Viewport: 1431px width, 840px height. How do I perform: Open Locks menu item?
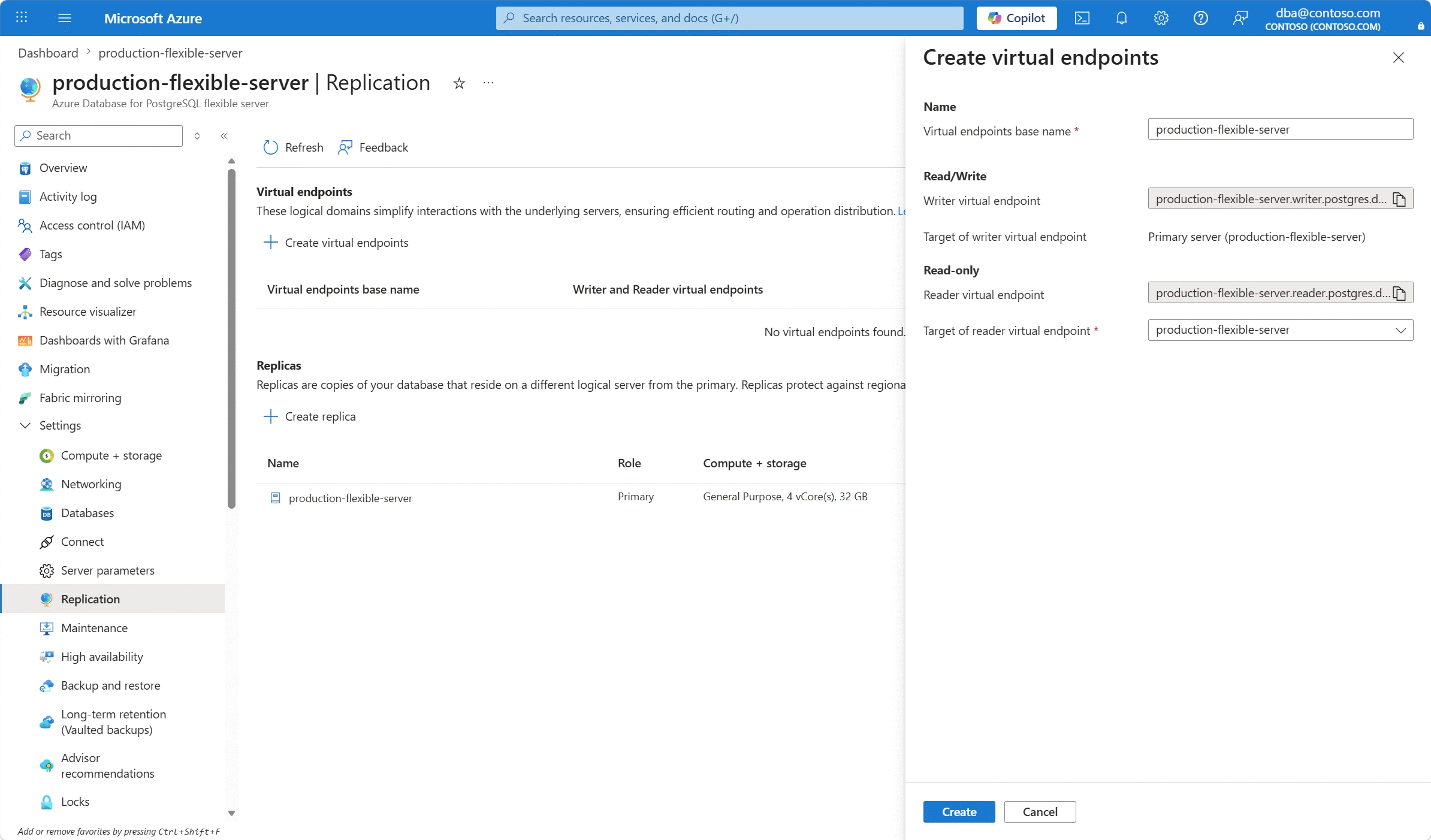pyautogui.click(x=76, y=802)
